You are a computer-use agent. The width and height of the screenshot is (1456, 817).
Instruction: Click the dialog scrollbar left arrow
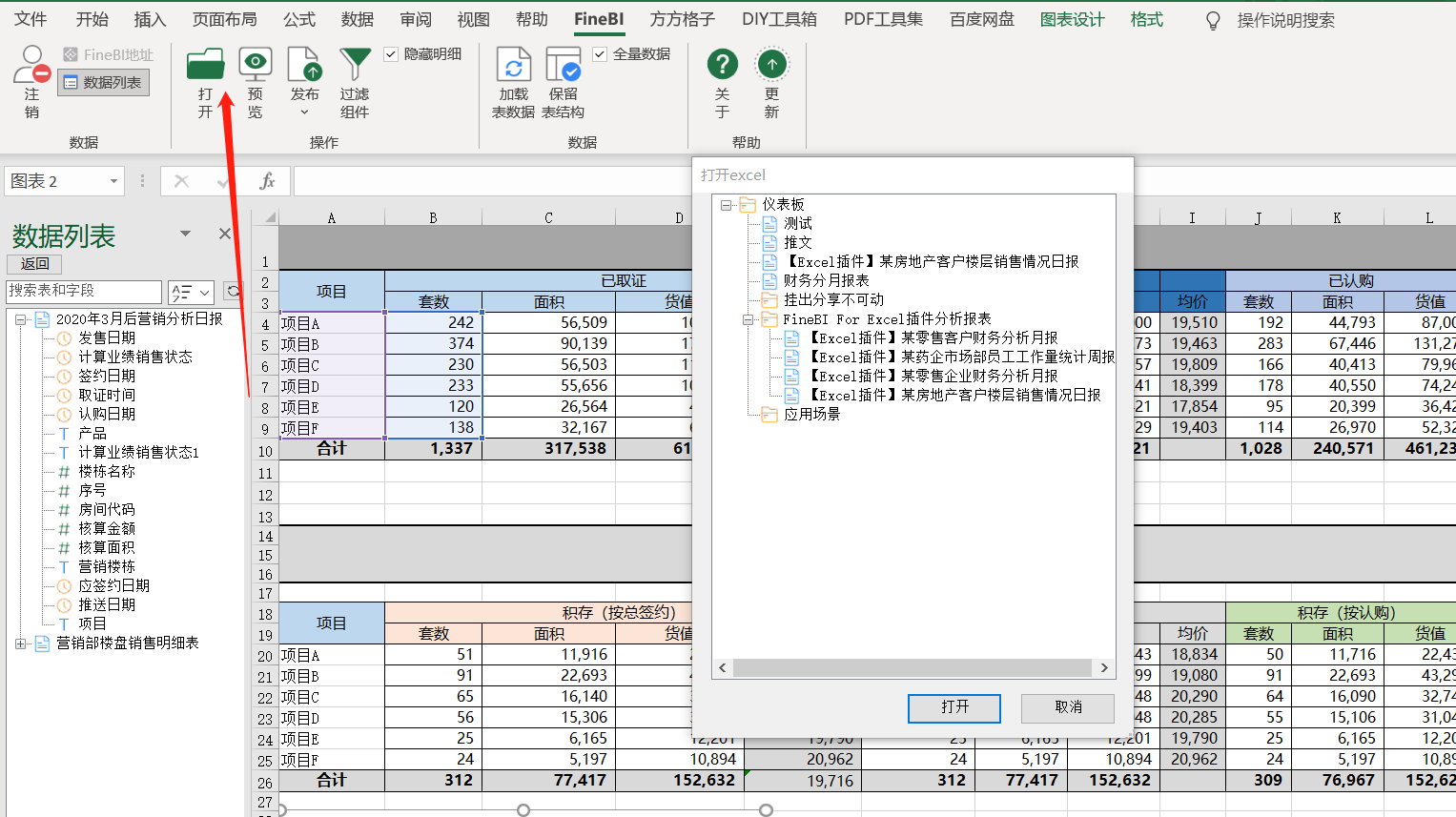pos(723,668)
